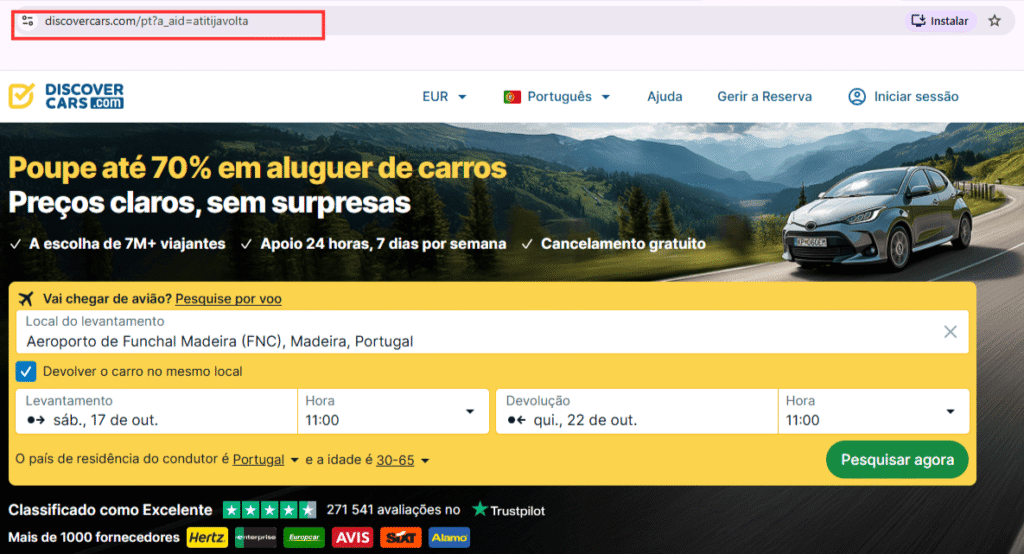The image size is (1024, 554).
Task: Open the return Hora dropdown
Action: pyautogui.click(x=874, y=411)
